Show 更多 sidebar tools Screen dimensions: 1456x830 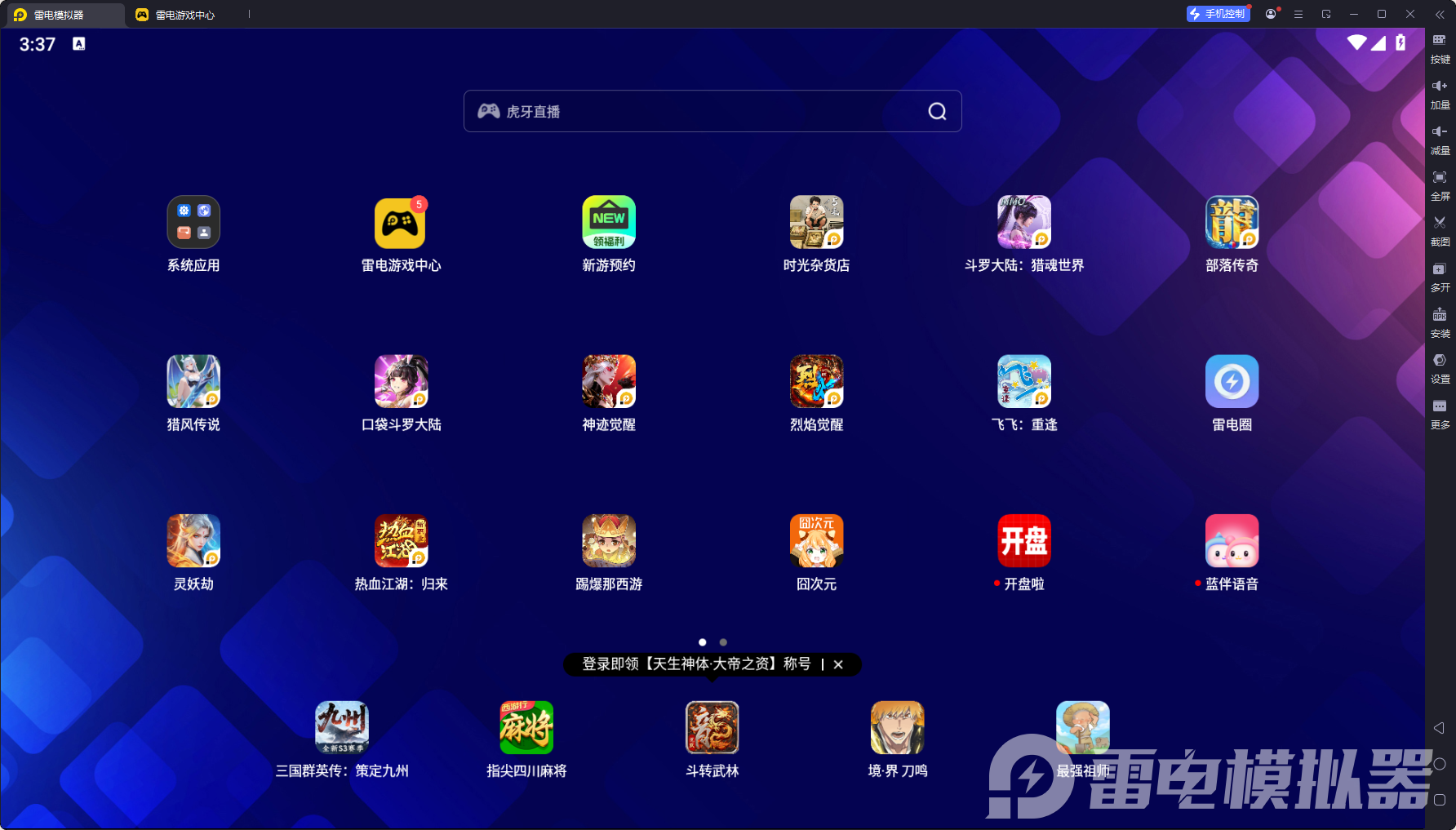tap(1440, 414)
